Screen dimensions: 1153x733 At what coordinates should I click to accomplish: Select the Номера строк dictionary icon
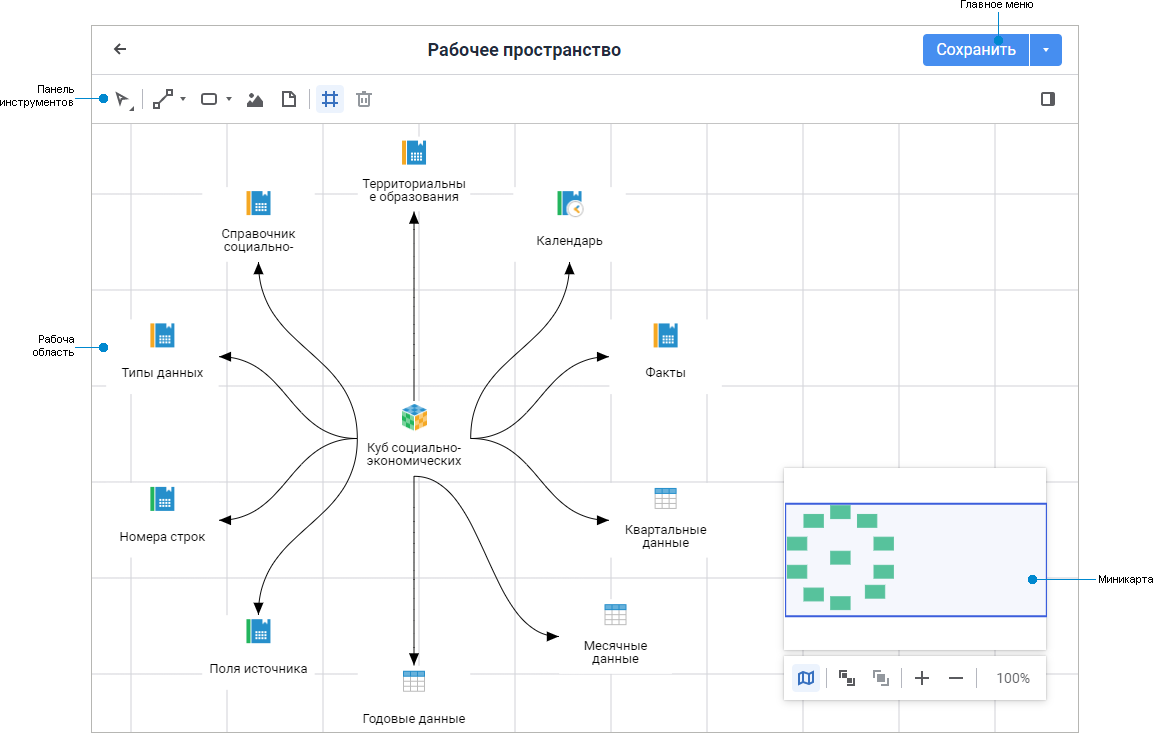pyautogui.click(x=162, y=498)
